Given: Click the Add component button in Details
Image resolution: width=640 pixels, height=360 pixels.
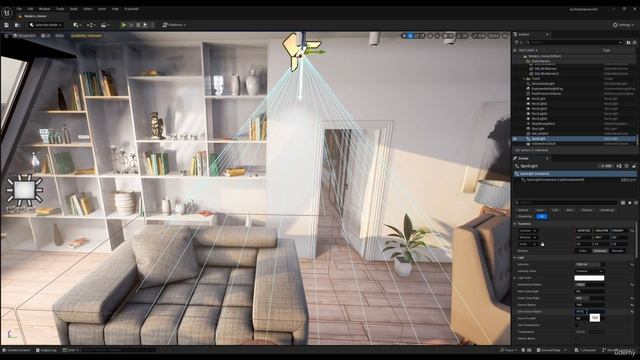Looking at the screenshot, I should coord(606,166).
